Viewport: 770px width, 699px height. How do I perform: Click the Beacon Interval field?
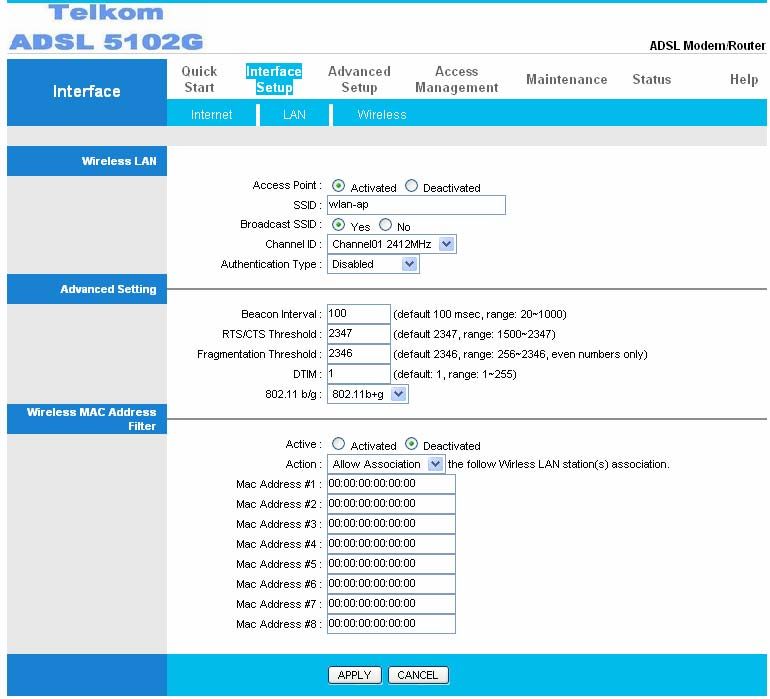[x=358, y=314]
